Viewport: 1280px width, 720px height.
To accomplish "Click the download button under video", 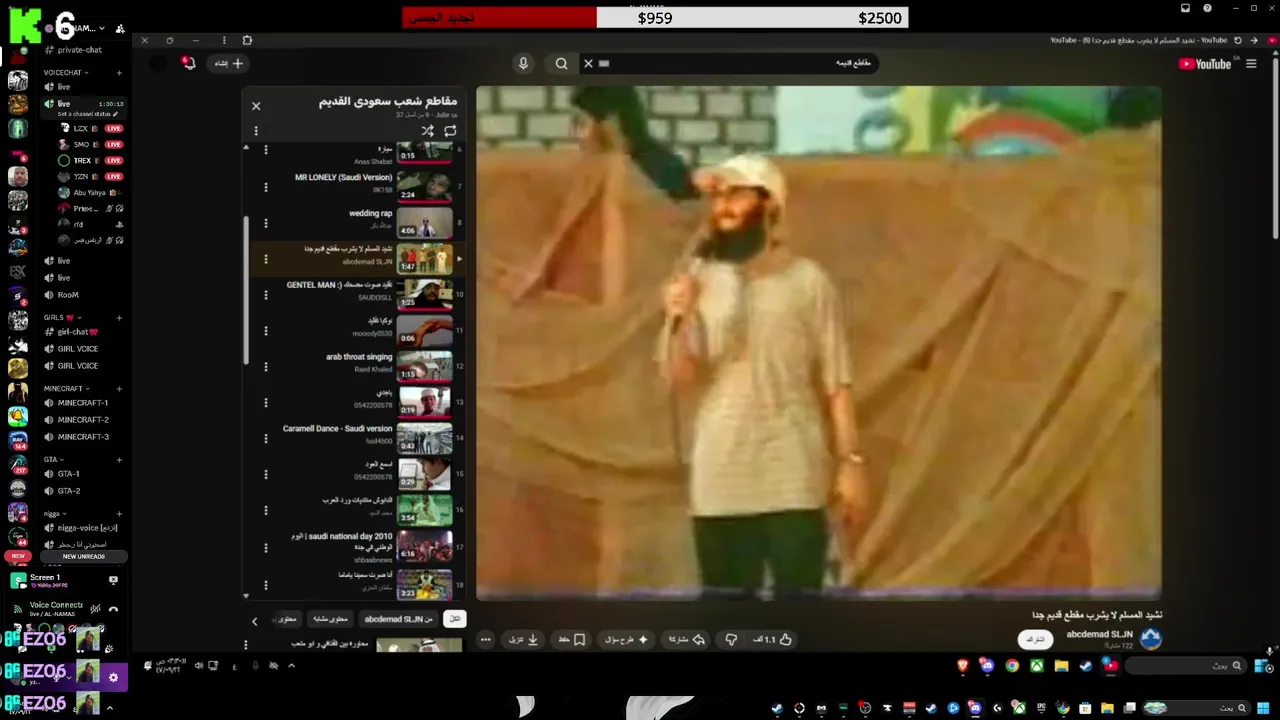I will tap(524, 639).
